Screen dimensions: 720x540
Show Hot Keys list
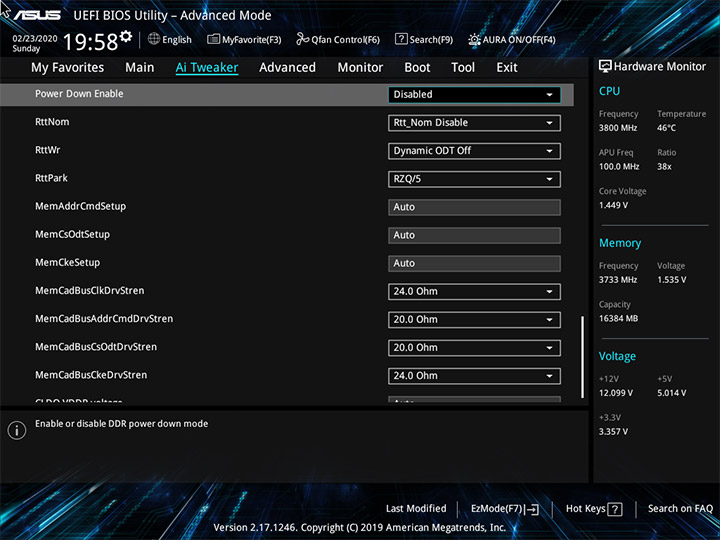585,508
